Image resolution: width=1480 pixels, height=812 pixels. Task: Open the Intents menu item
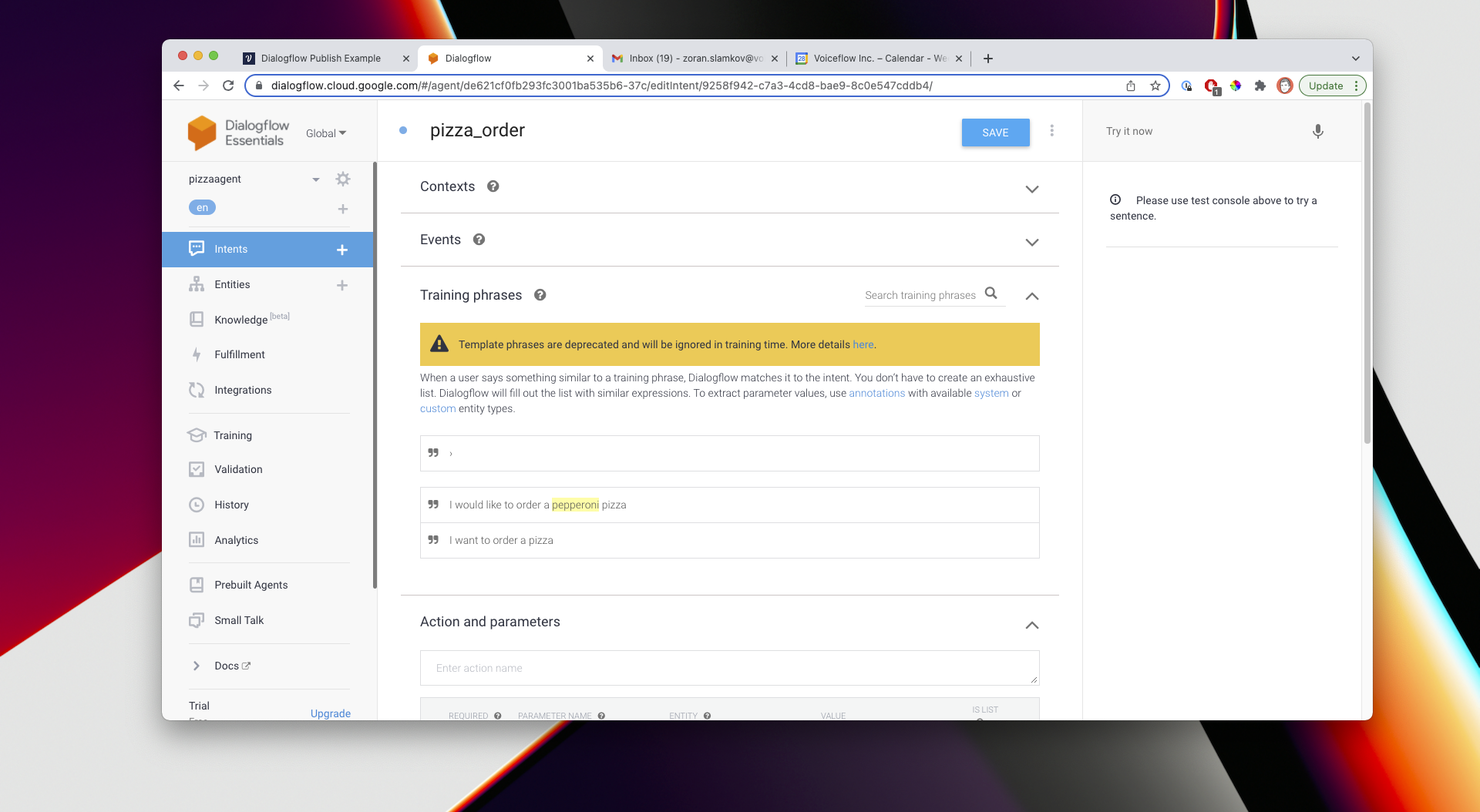pos(231,249)
